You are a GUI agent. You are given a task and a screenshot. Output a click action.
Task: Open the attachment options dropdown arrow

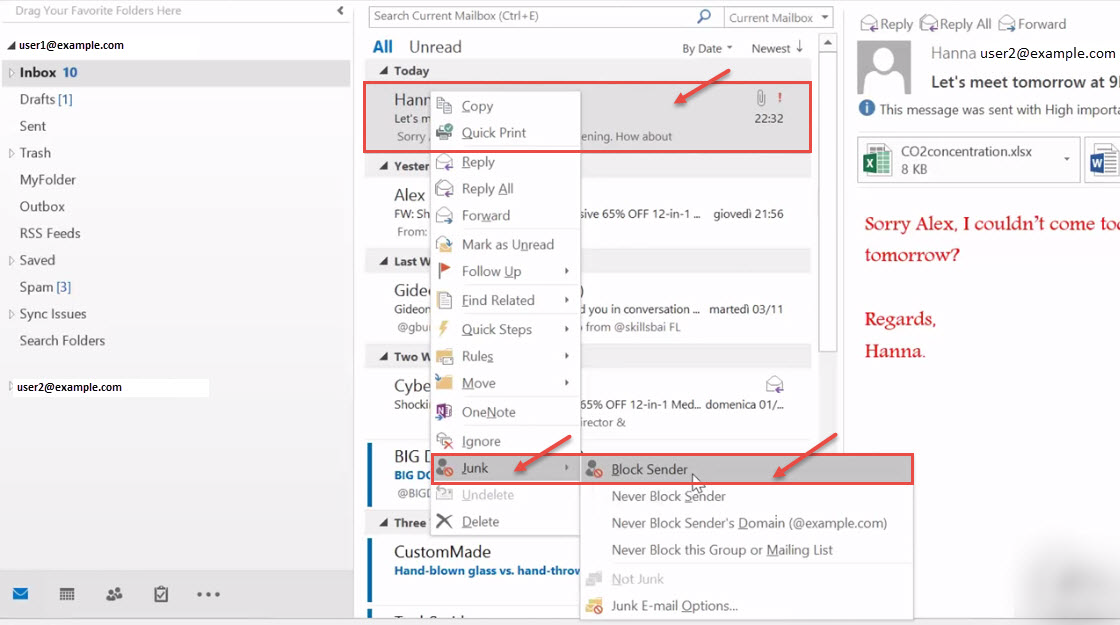pos(1067,158)
